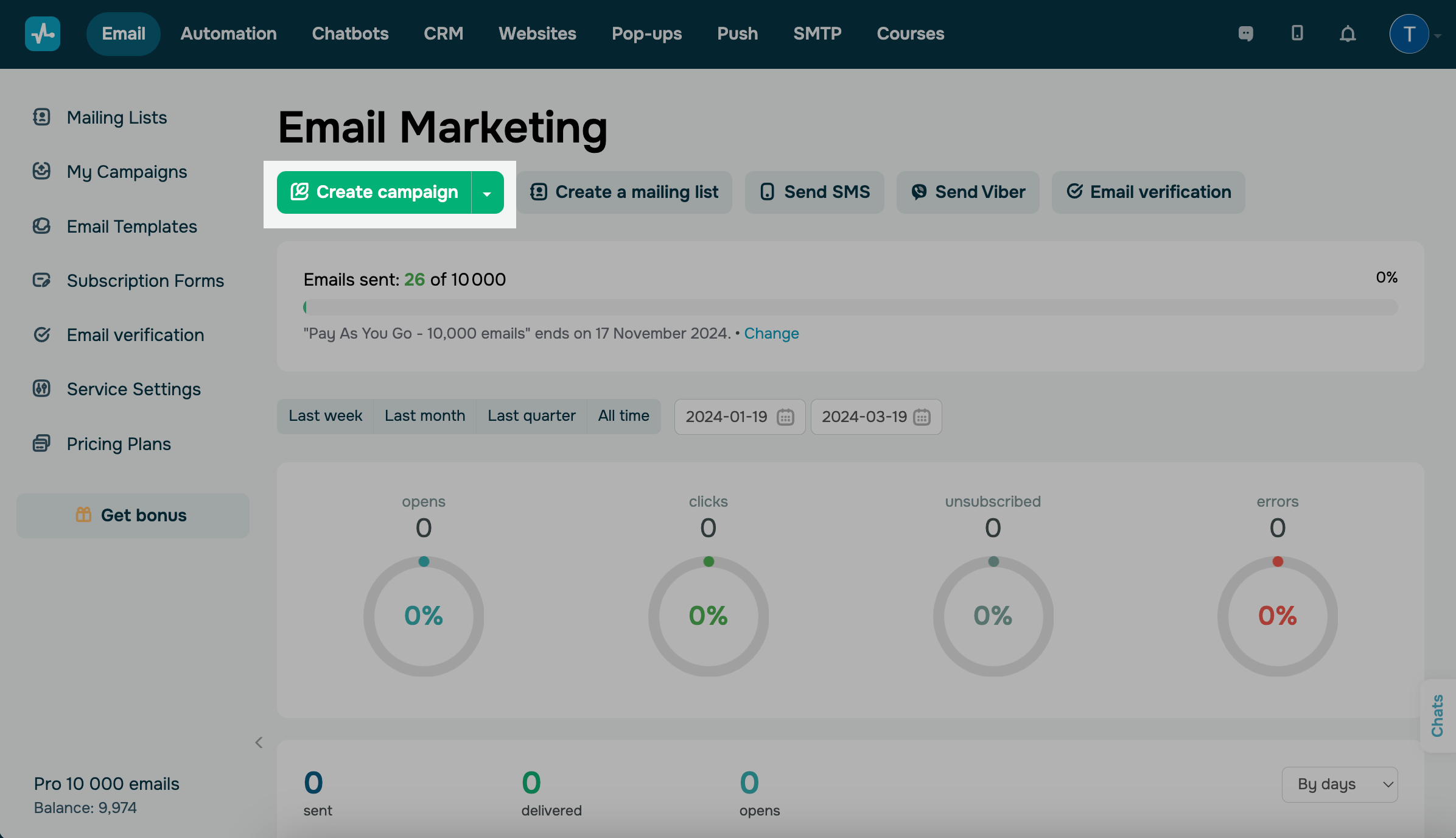This screenshot has height=838, width=1456.
Task: Open notifications bell icon
Action: tap(1348, 34)
